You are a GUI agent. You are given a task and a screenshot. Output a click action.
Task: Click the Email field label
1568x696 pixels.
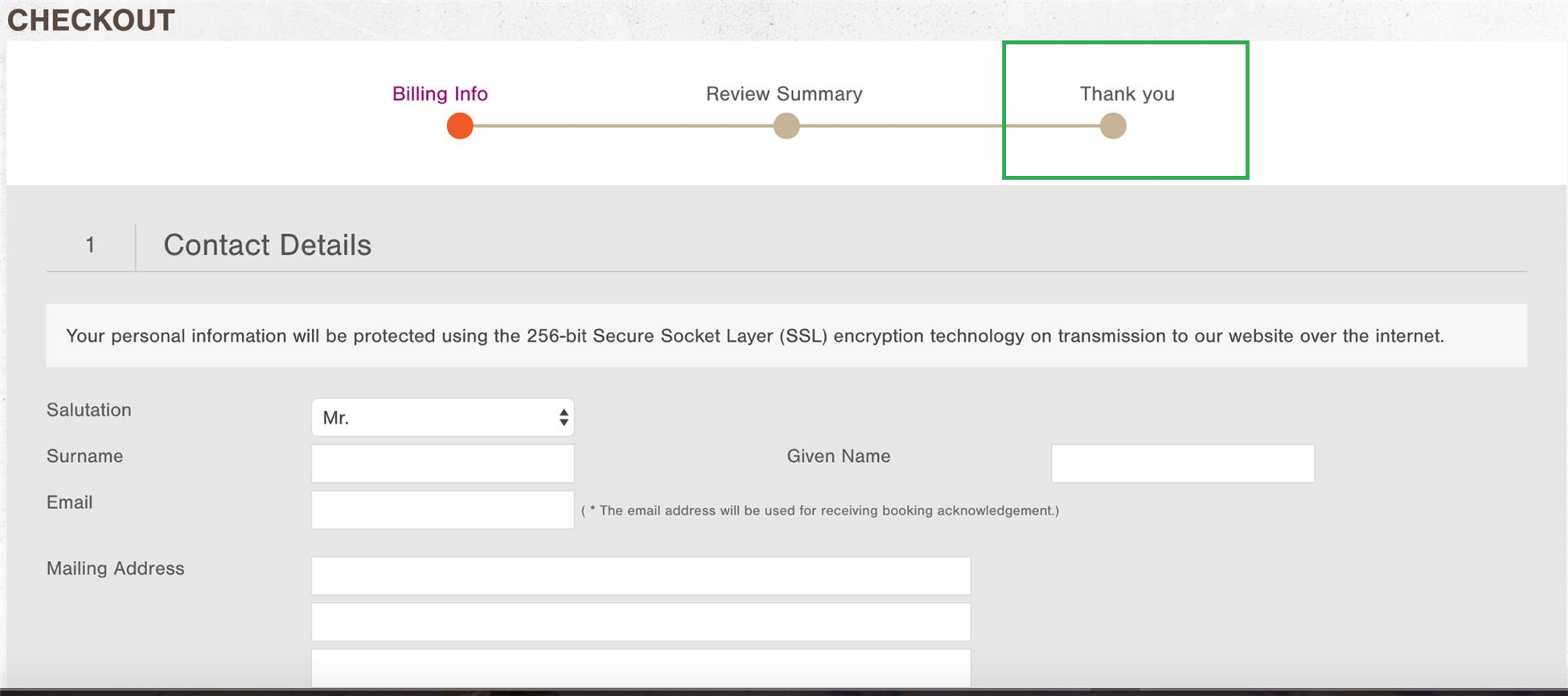[x=70, y=502]
